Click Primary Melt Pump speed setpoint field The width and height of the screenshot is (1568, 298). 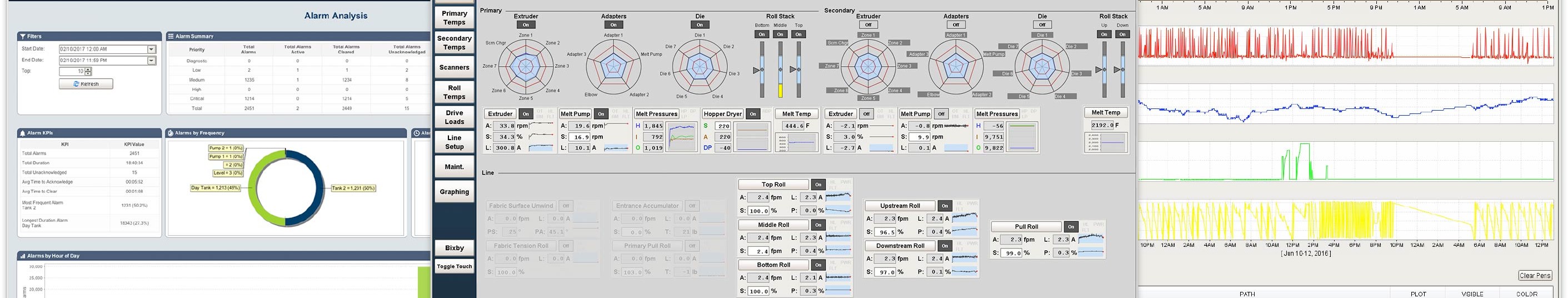tap(580, 137)
